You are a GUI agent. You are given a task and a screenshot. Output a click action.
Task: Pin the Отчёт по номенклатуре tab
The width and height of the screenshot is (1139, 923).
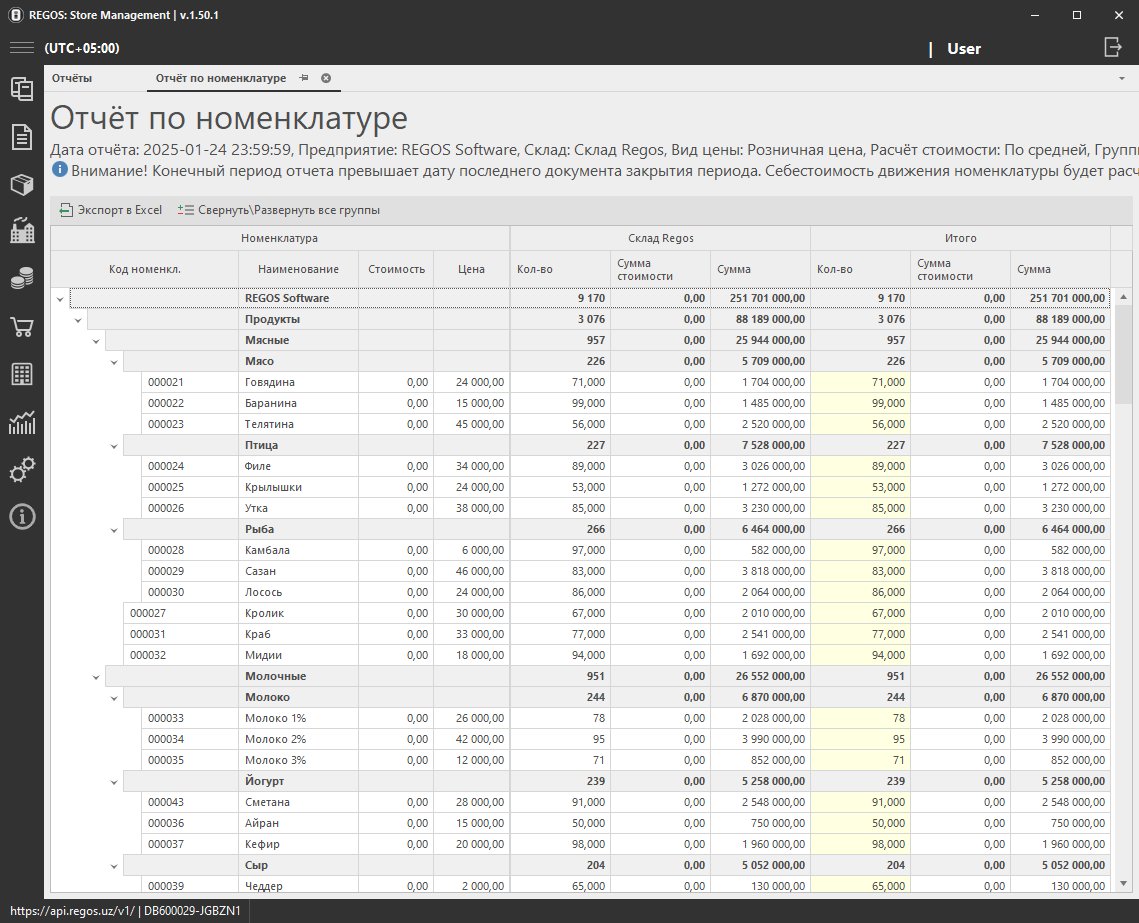pyautogui.click(x=305, y=78)
